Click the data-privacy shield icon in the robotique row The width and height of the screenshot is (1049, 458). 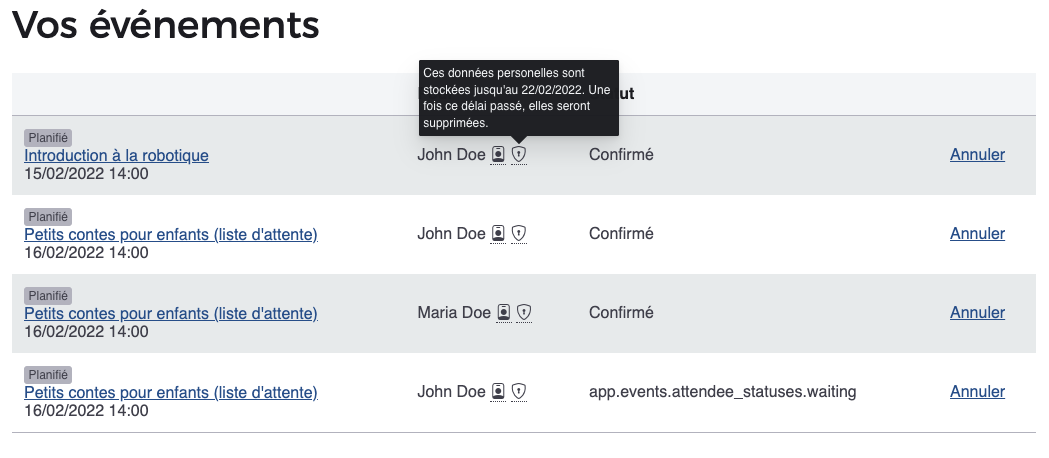coord(519,154)
